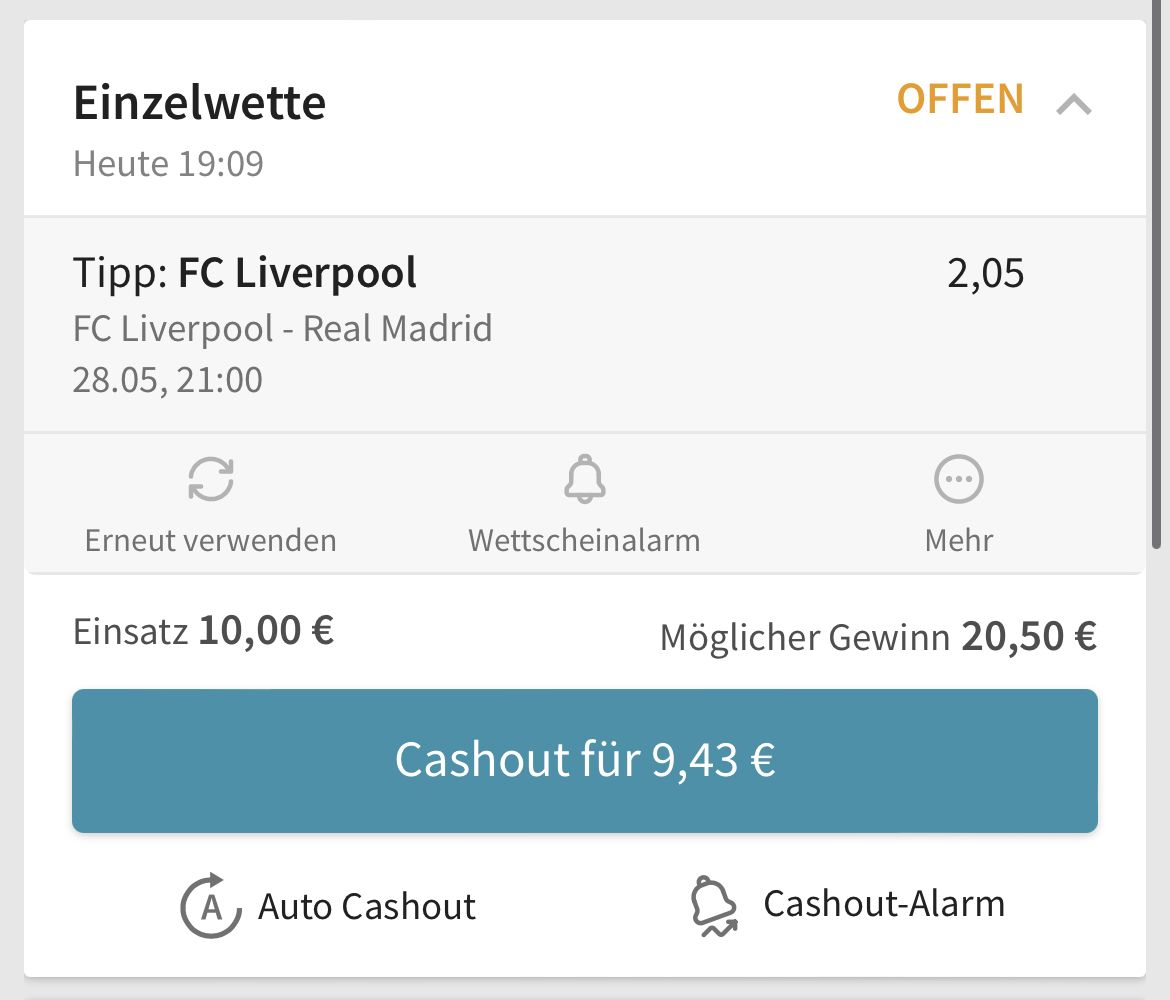The width and height of the screenshot is (1170, 1000).
Task: Click the OFFEN status label
Action: 960,99
